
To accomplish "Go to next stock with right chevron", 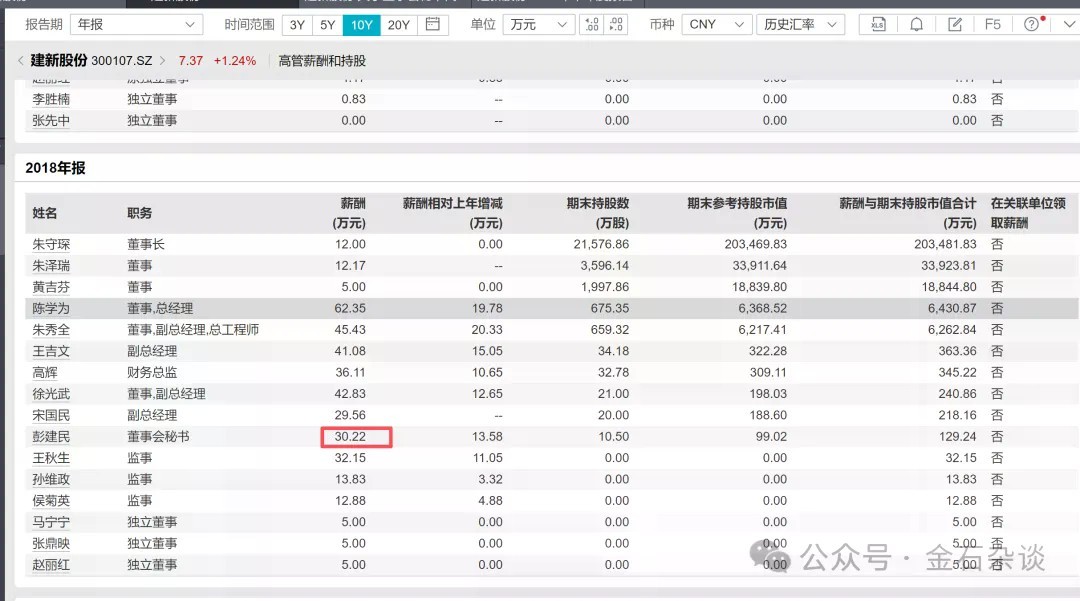I will click(x=163, y=61).
